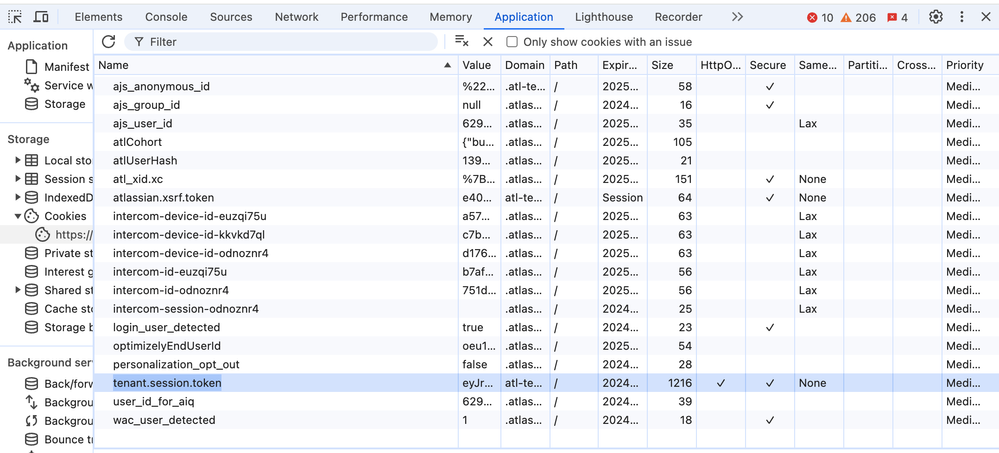Select Bounce tracking mitigations item
Image resolution: width=999 pixels, height=453 pixels.
click(47, 439)
